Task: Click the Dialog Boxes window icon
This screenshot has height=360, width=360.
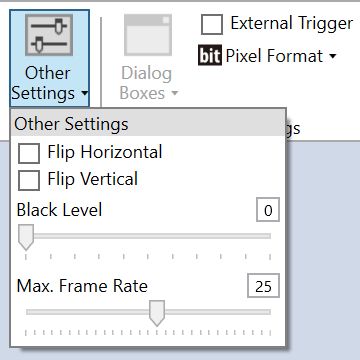Action: pyautogui.click(x=148, y=35)
